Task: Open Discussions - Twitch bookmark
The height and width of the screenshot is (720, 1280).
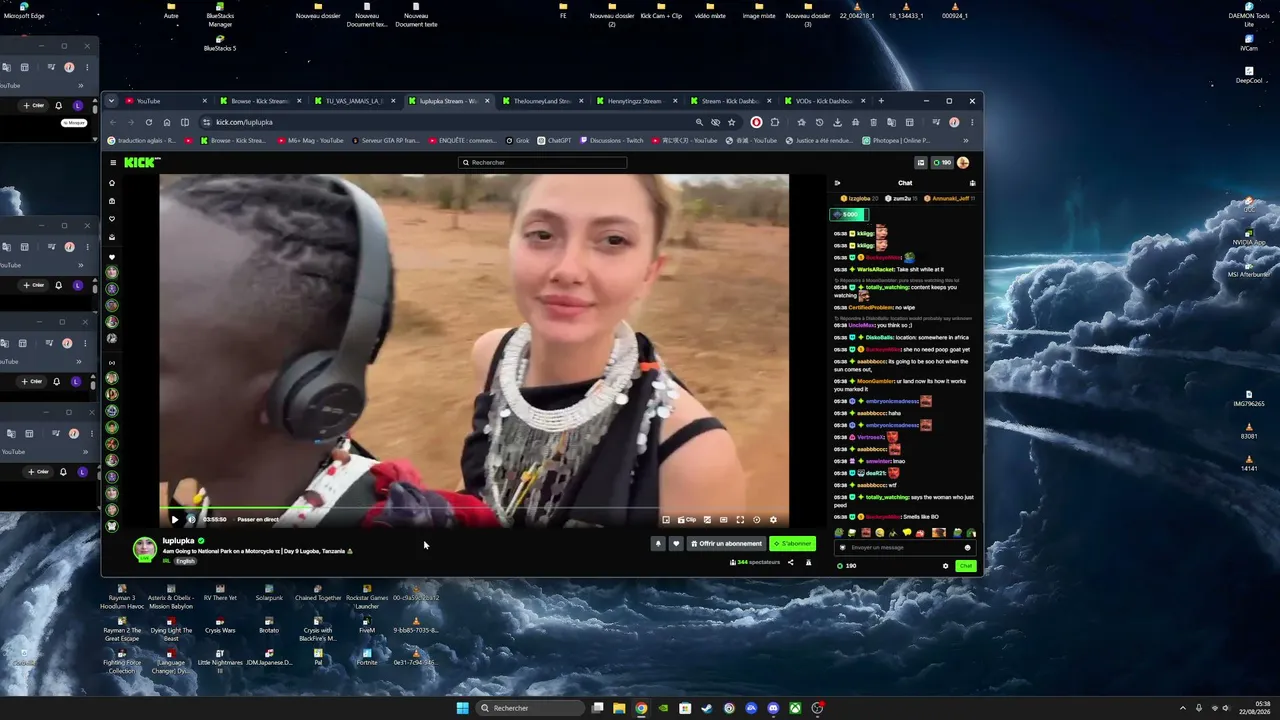Action: [611, 141]
